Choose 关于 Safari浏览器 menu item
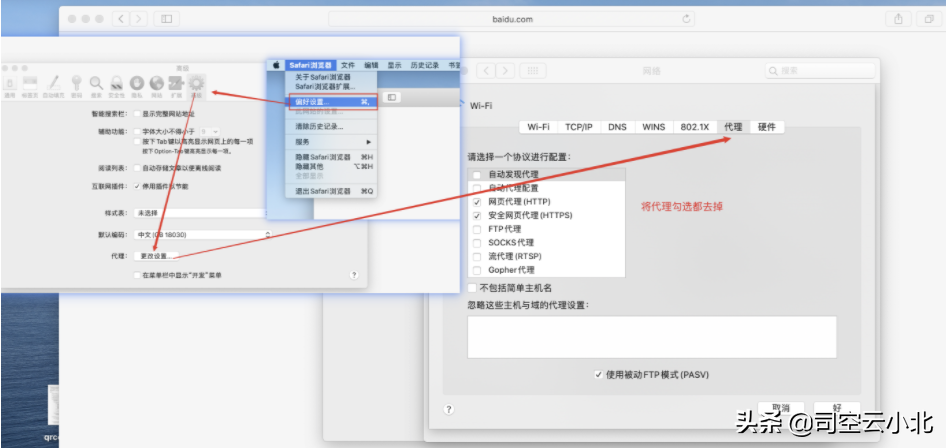 tap(331, 77)
